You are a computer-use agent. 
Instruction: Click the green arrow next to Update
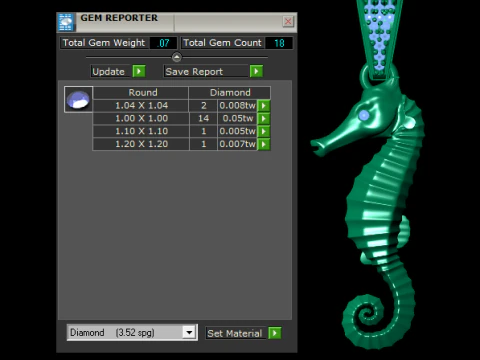coord(139,71)
